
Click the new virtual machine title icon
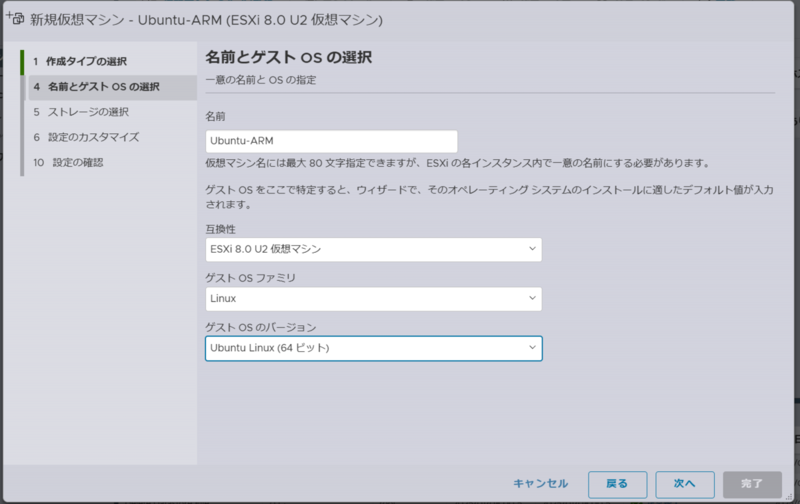(x=14, y=18)
